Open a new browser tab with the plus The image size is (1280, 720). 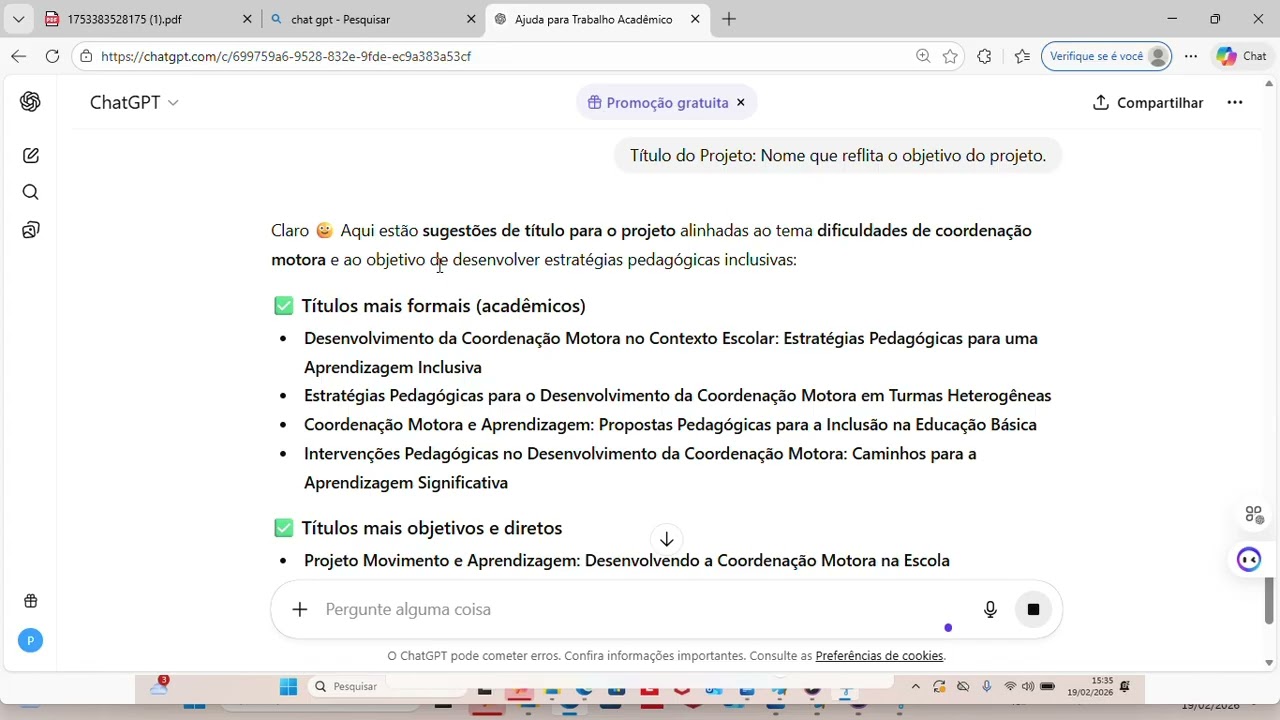(729, 19)
